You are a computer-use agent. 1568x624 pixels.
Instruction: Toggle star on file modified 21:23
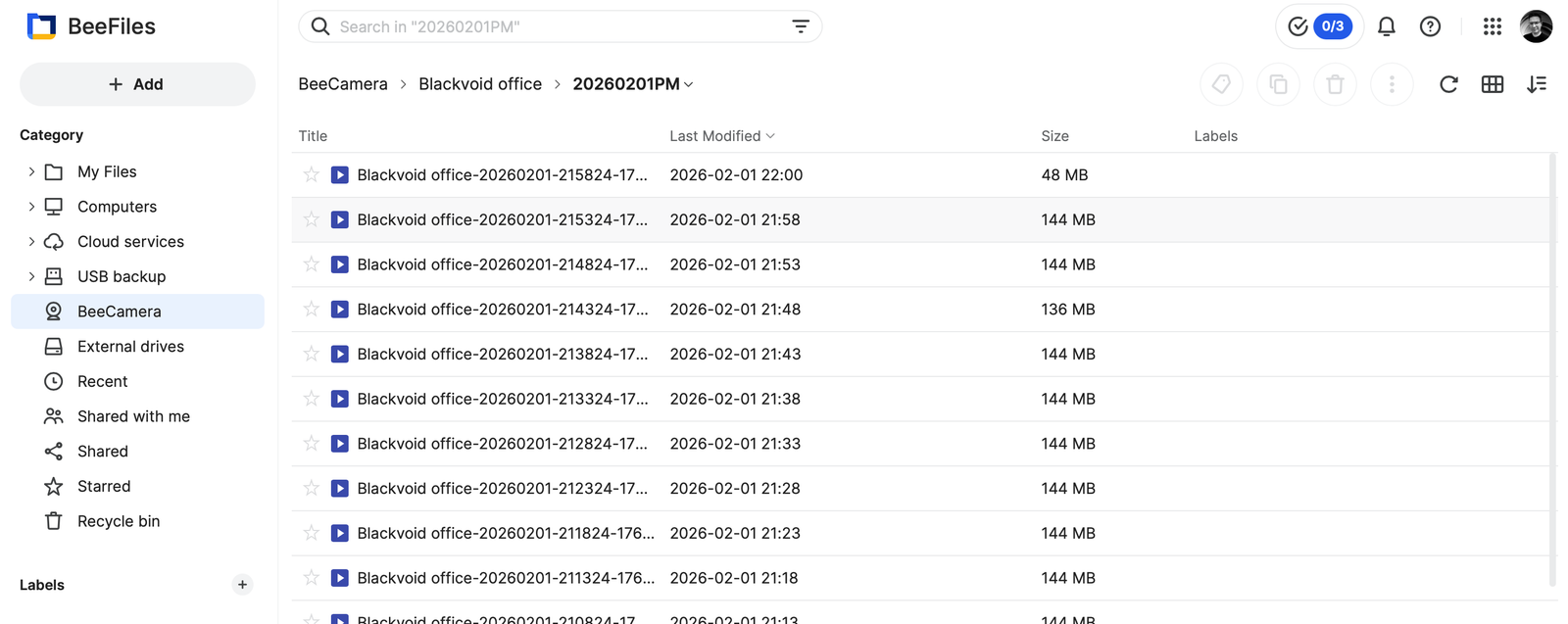311,533
